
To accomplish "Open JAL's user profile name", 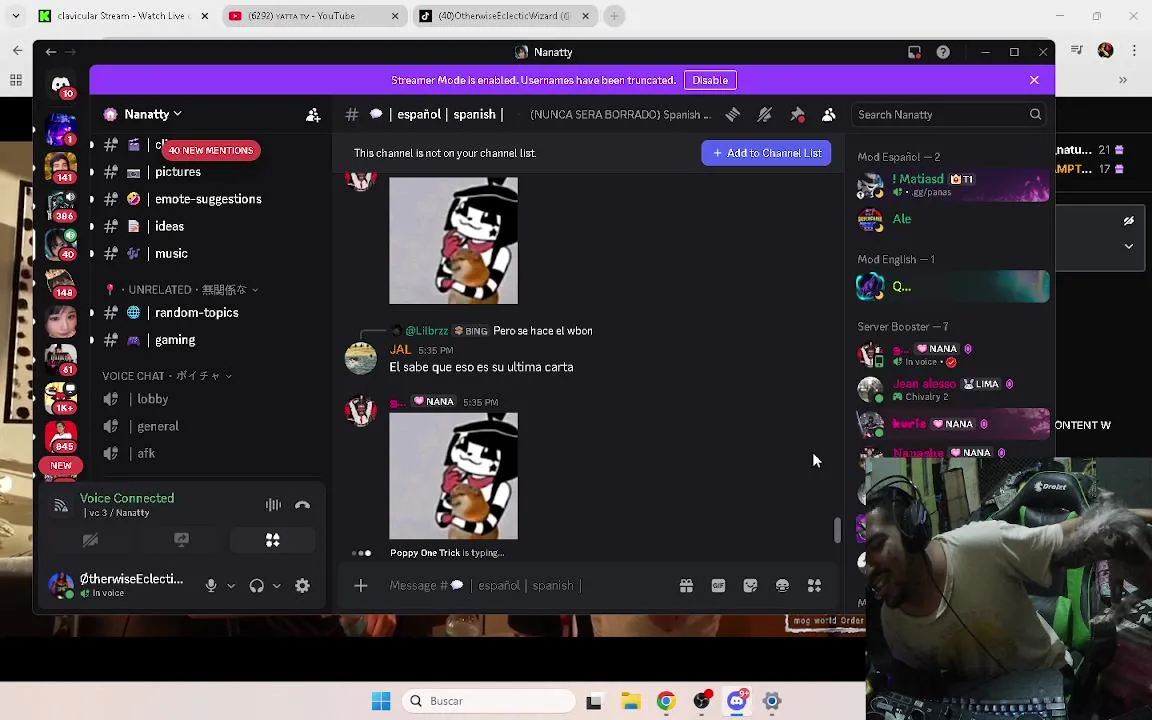I will click(x=400, y=350).
